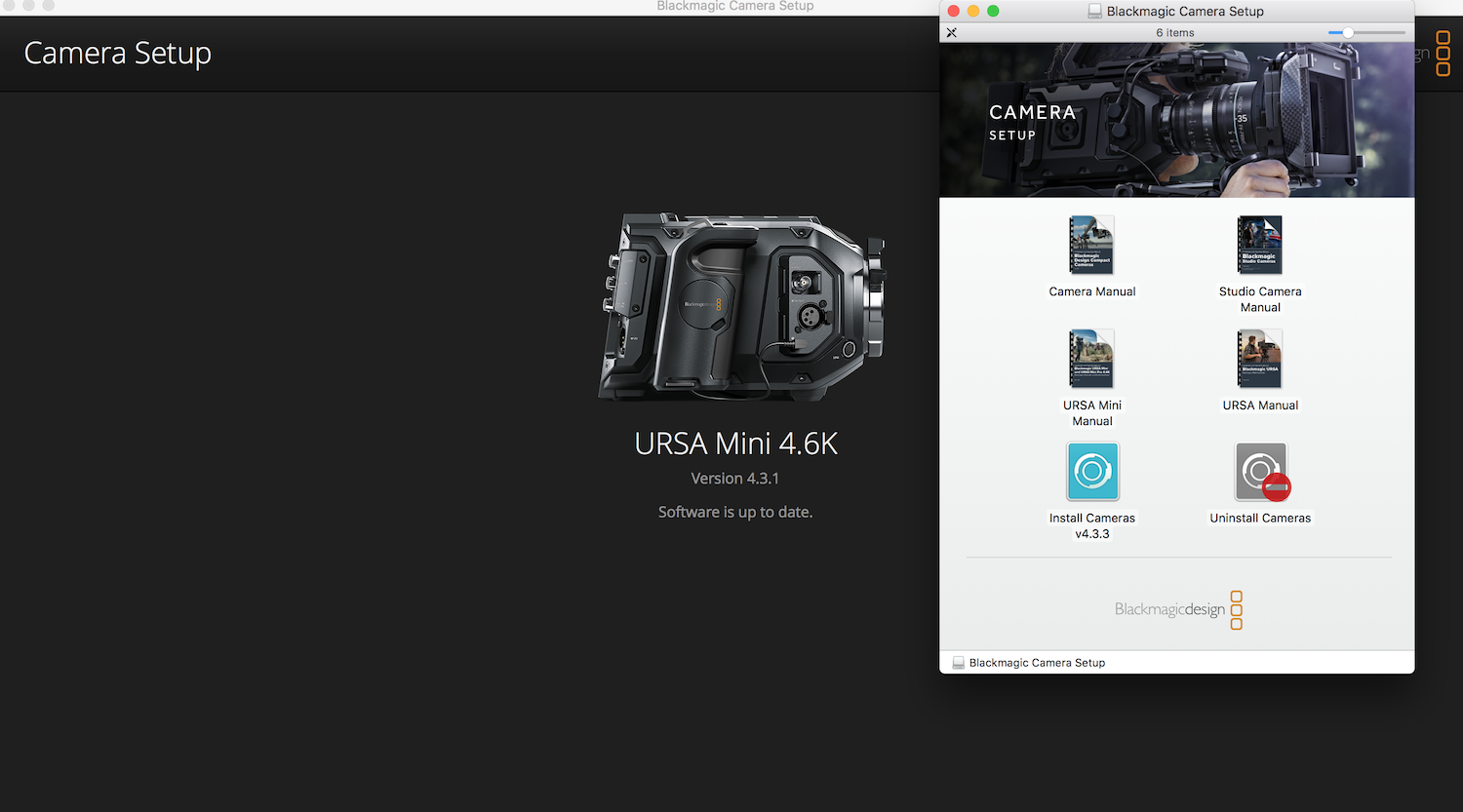This screenshot has height=812, width=1463.
Task: Click the 'Studio Camera Manual' file label
Action: pos(1260,299)
